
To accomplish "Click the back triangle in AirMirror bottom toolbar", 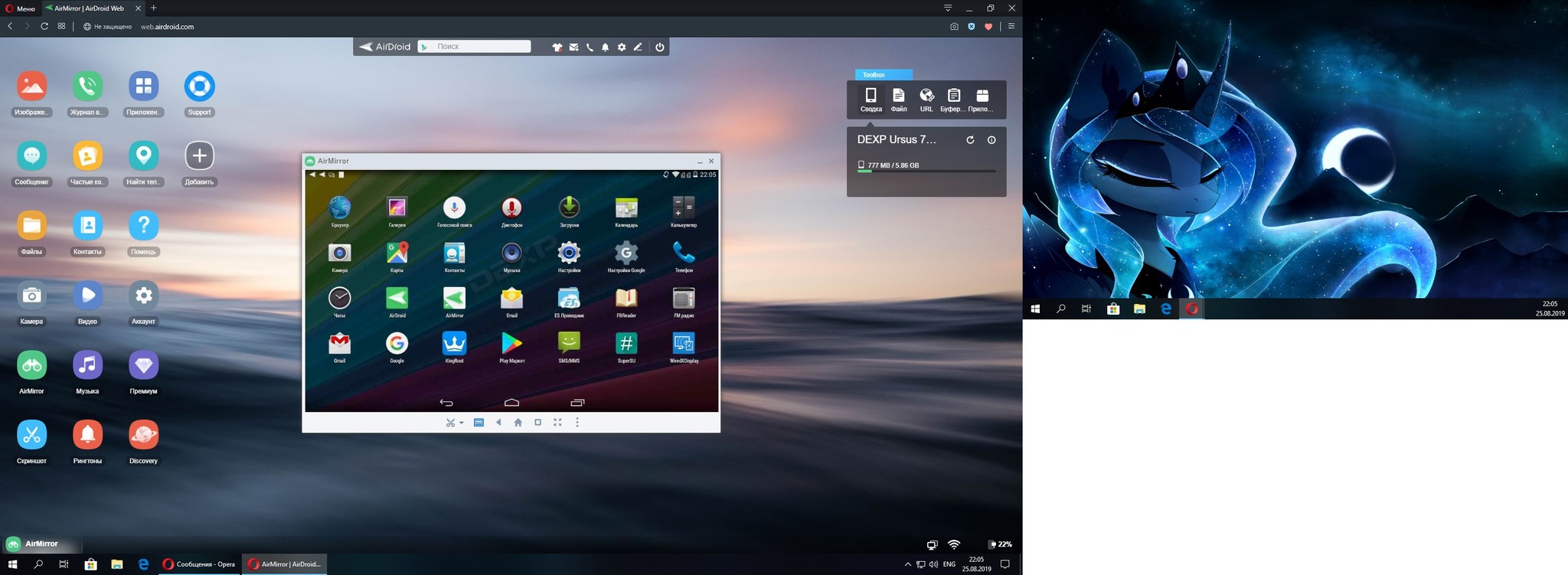I will (498, 423).
